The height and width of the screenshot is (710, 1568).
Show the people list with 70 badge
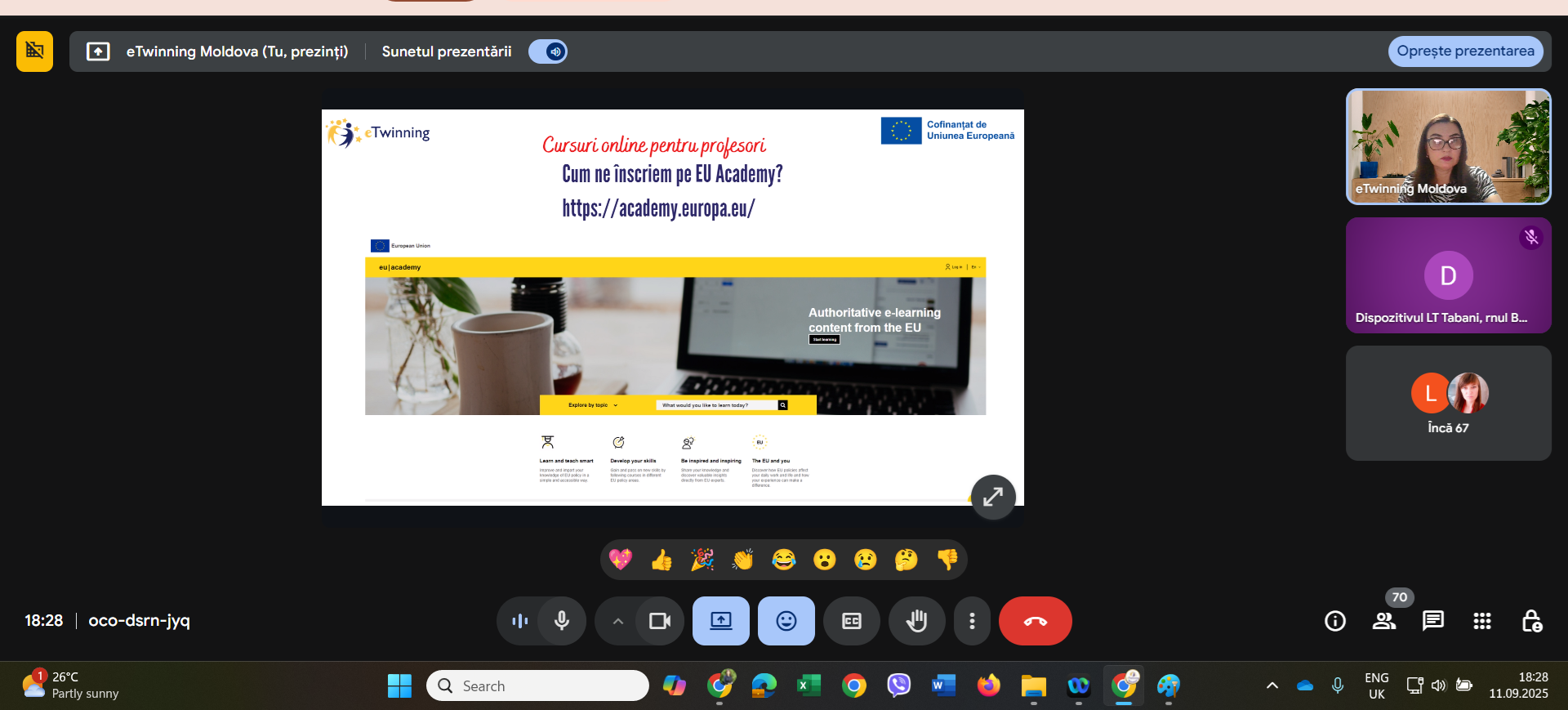tap(1384, 621)
